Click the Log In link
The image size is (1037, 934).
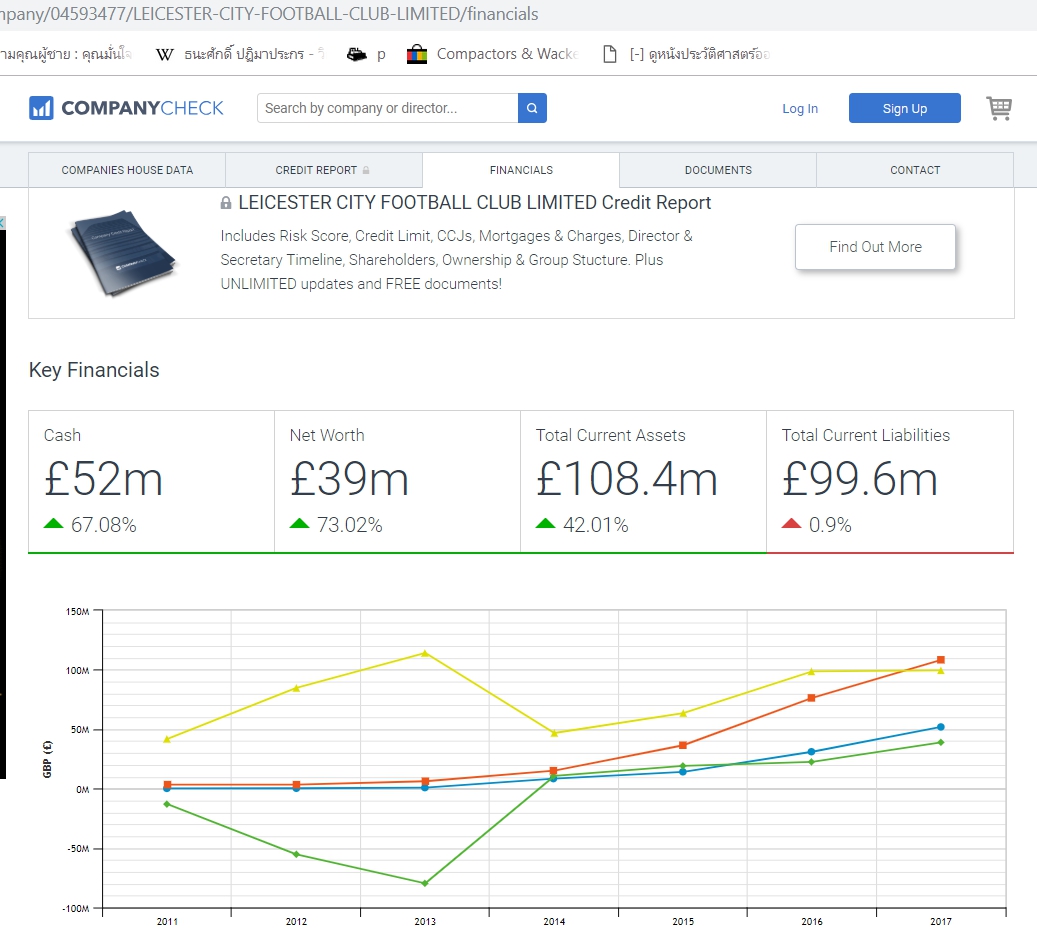[x=800, y=108]
